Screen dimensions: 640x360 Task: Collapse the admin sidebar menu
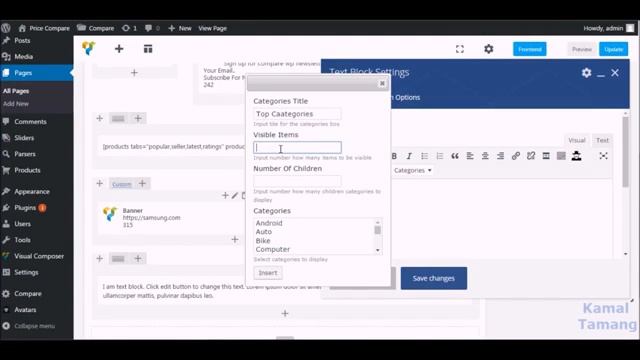click(34, 326)
